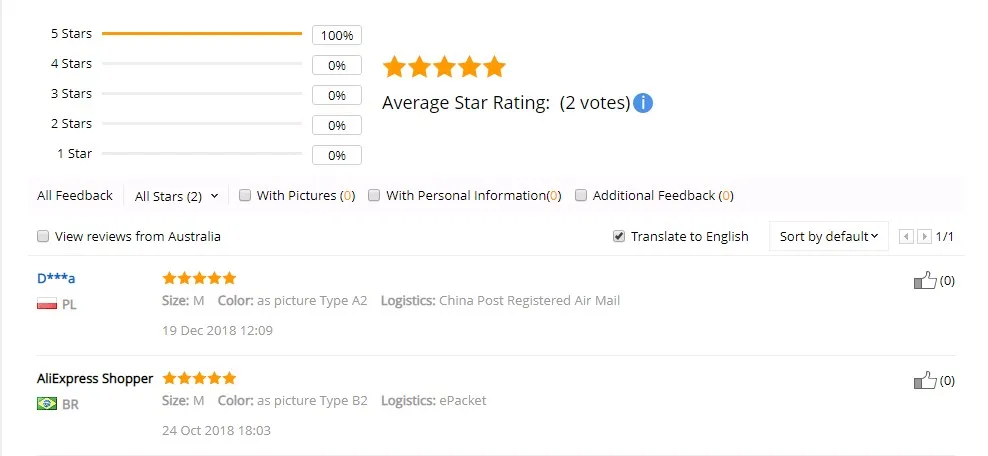Click thumbs-up on AliExpress Shopper review
The image size is (988, 456).
tap(925, 380)
